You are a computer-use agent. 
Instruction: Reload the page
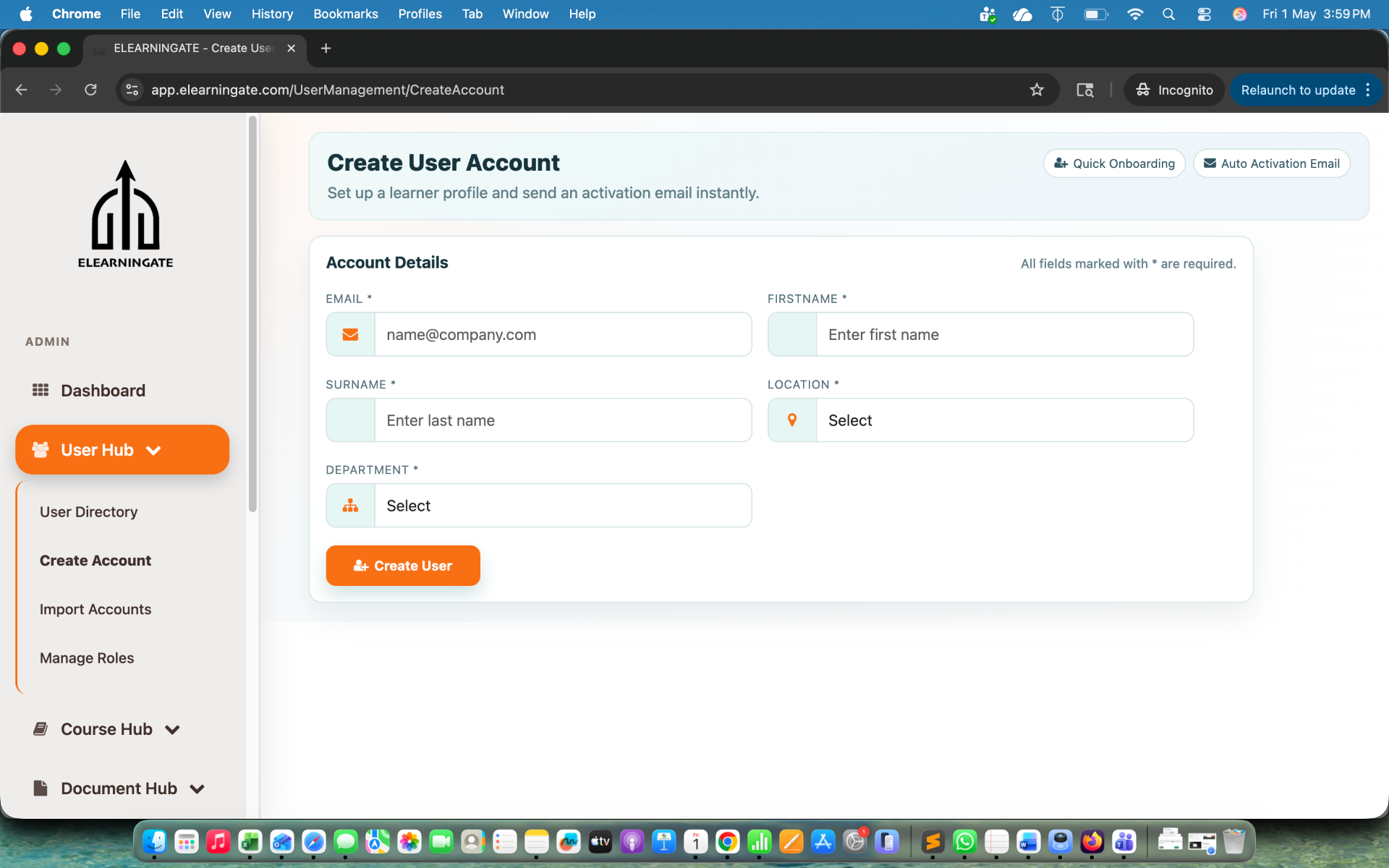tap(90, 90)
